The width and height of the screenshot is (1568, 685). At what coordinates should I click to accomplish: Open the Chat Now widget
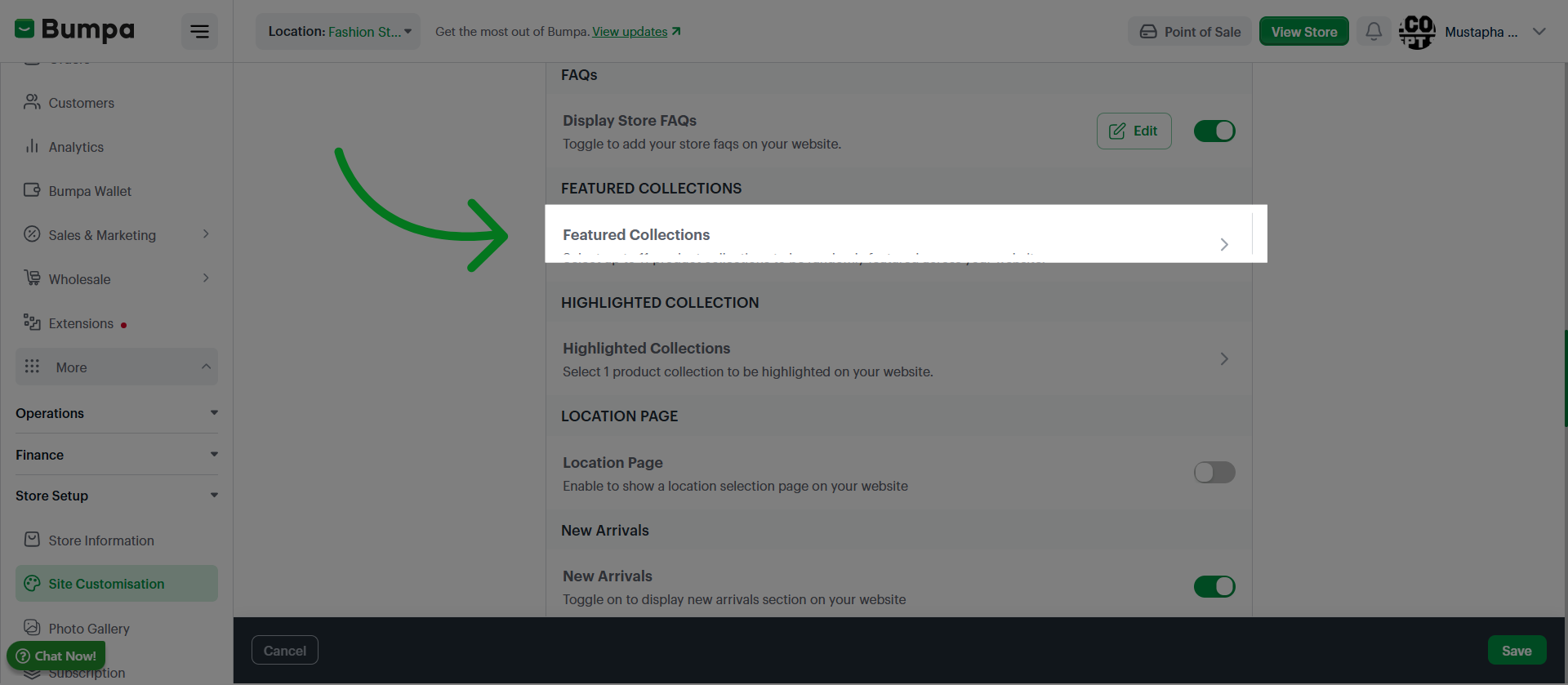click(x=56, y=656)
